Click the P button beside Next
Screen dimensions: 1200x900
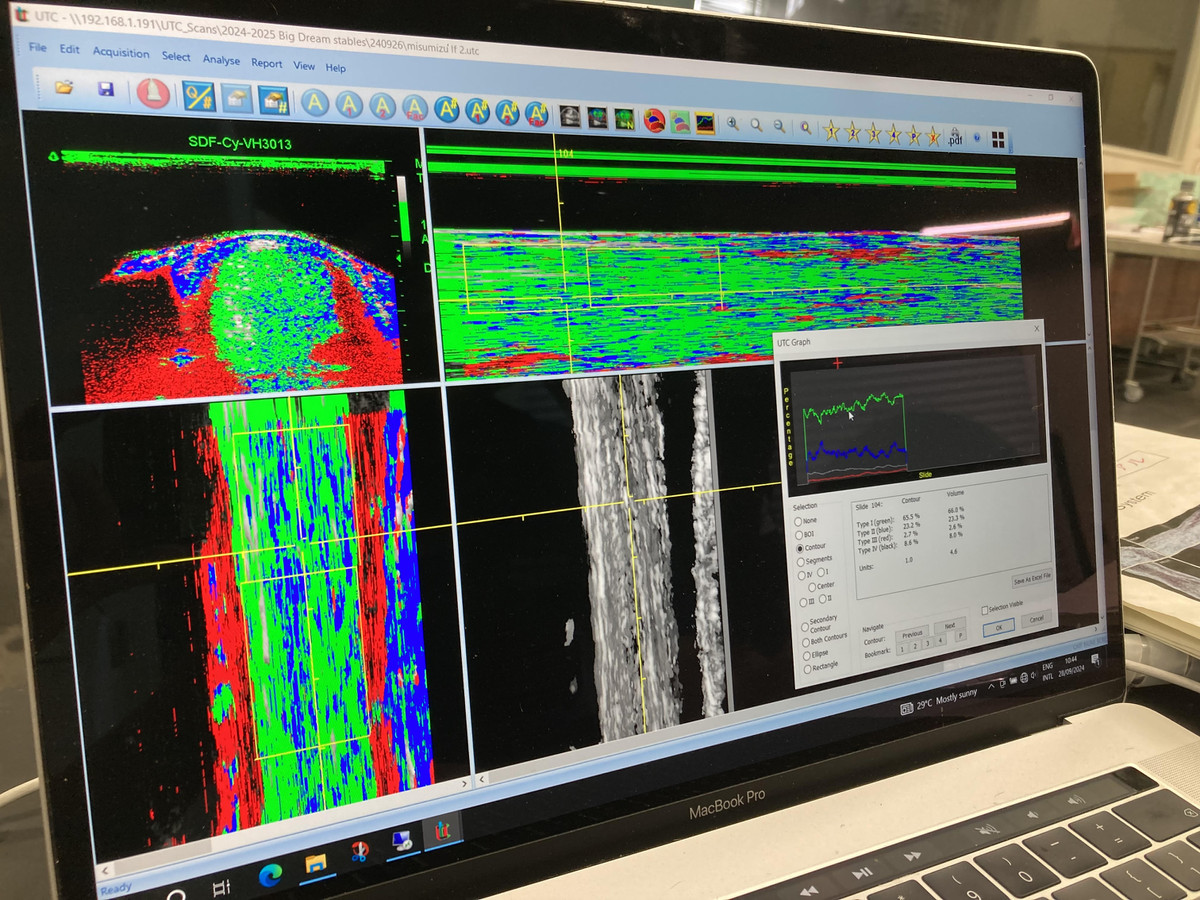click(959, 637)
